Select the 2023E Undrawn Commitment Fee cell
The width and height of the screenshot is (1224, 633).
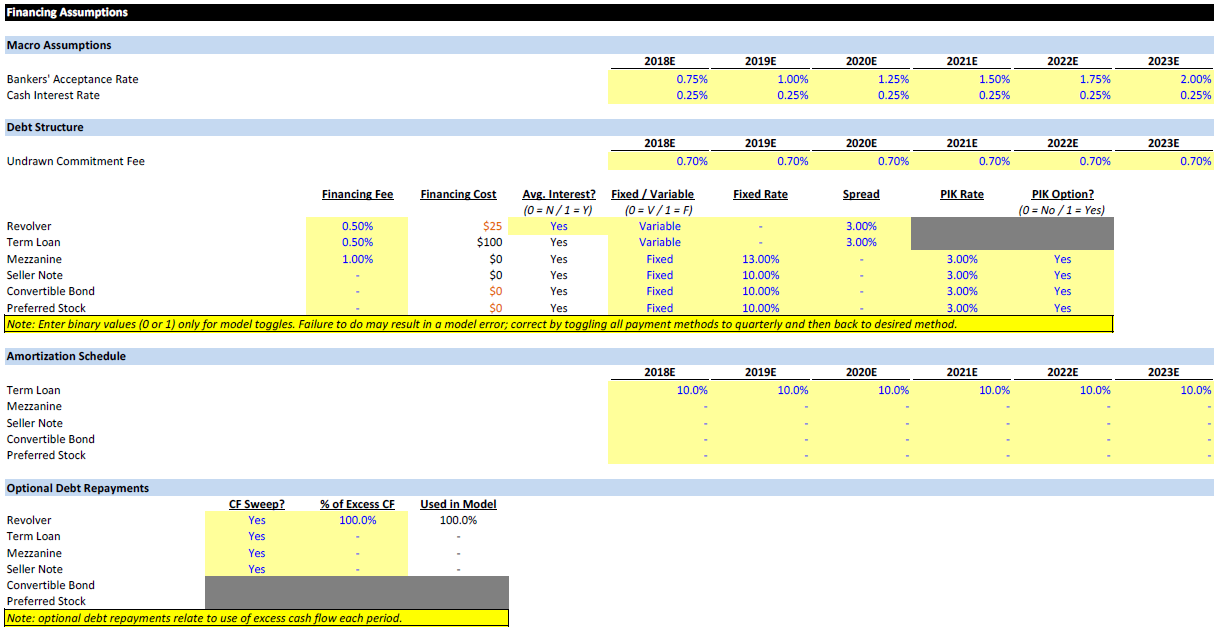point(1163,161)
